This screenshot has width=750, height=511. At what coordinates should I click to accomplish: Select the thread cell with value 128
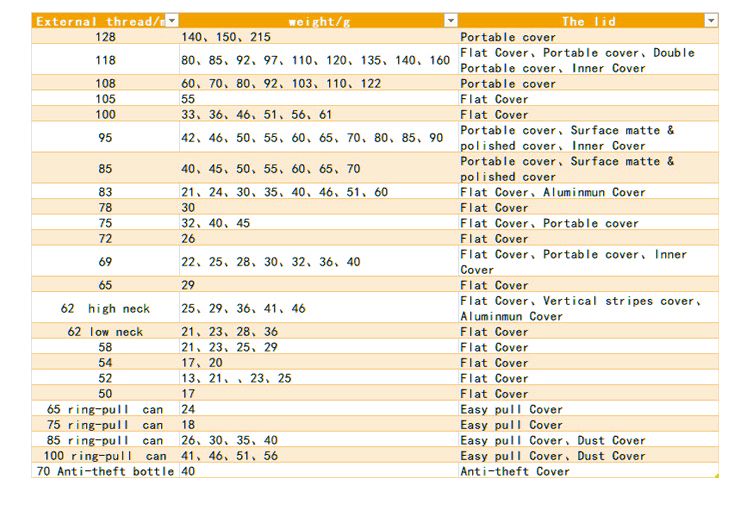click(x=105, y=37)
